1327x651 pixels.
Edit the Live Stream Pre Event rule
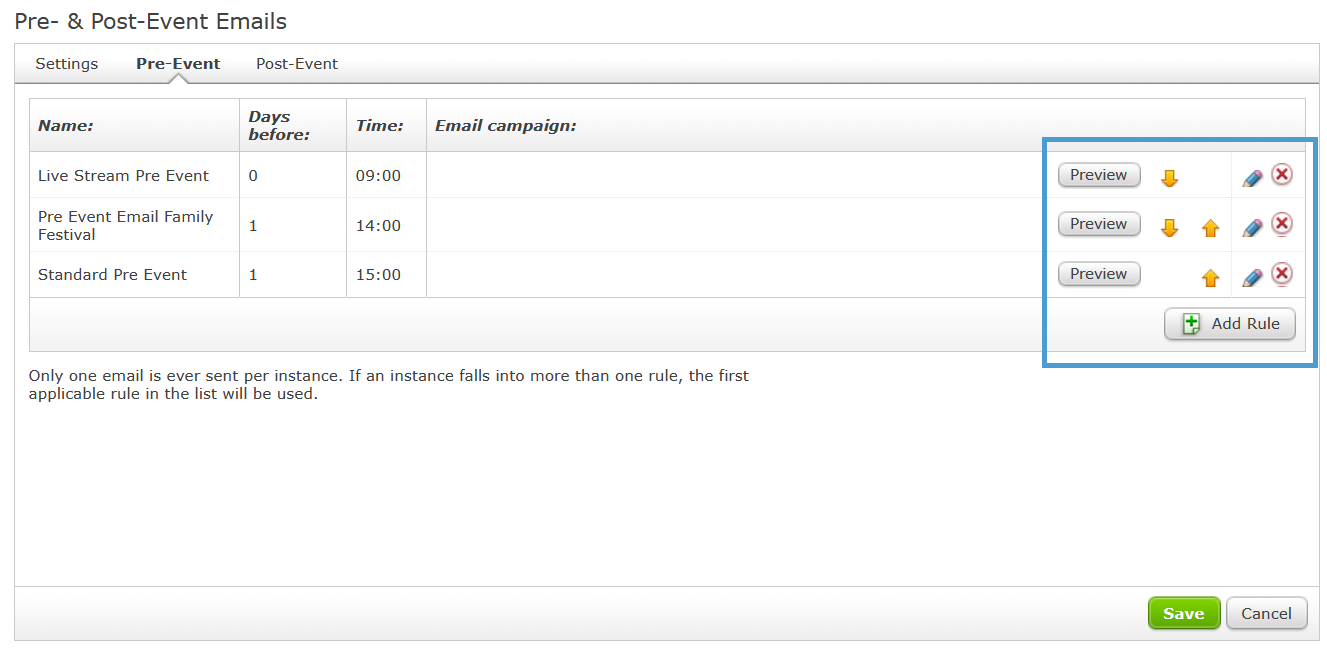click(1252, 178)
